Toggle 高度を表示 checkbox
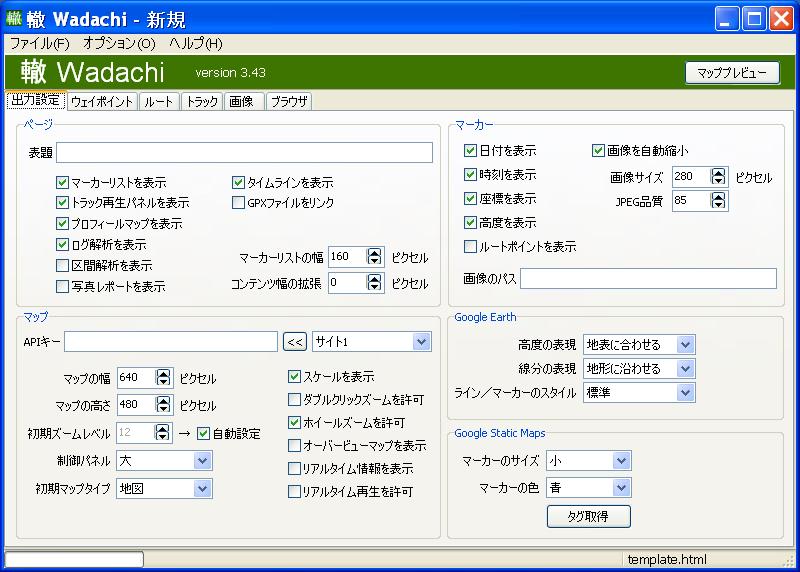Image resolution: width=800 pixels, height=572 pixels. (470, 222)
